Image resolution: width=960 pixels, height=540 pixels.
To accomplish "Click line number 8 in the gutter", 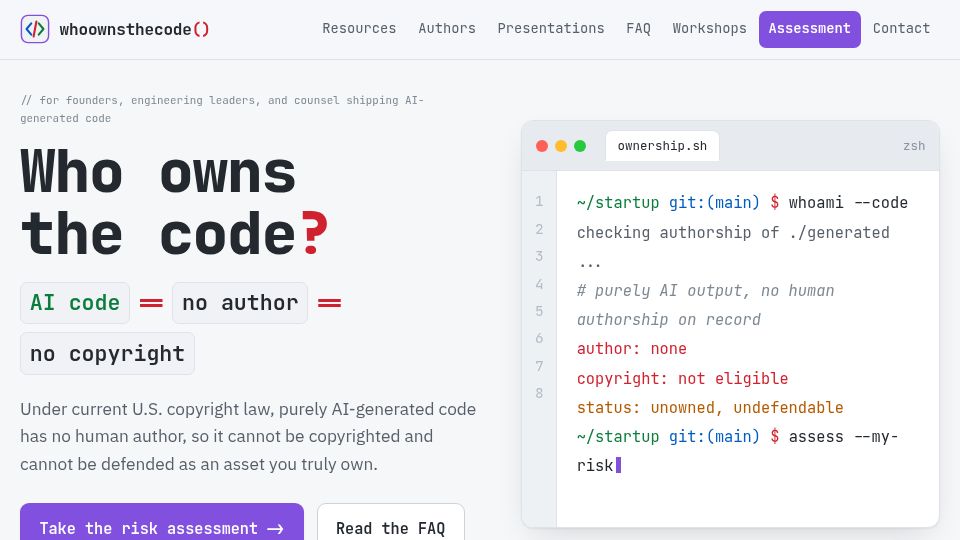I will coord(539,393).
